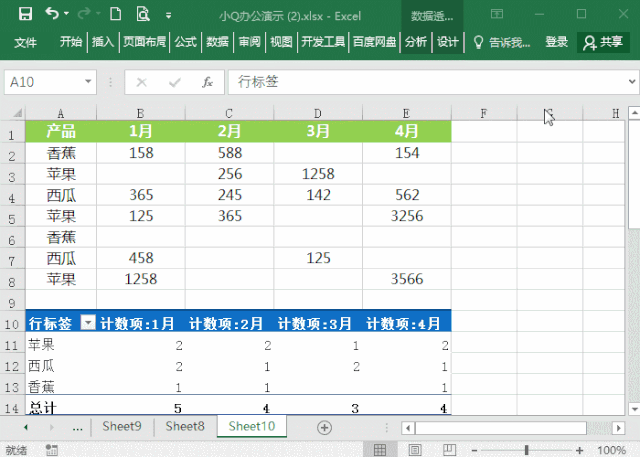The image size is (640, 457).
Task: Select column F header
Action: pos(484,113)
